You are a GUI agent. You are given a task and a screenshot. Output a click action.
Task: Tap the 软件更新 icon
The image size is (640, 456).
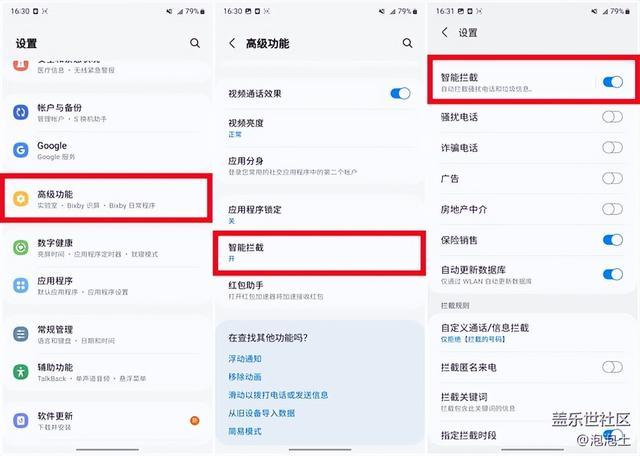click(x=21, y=420)
